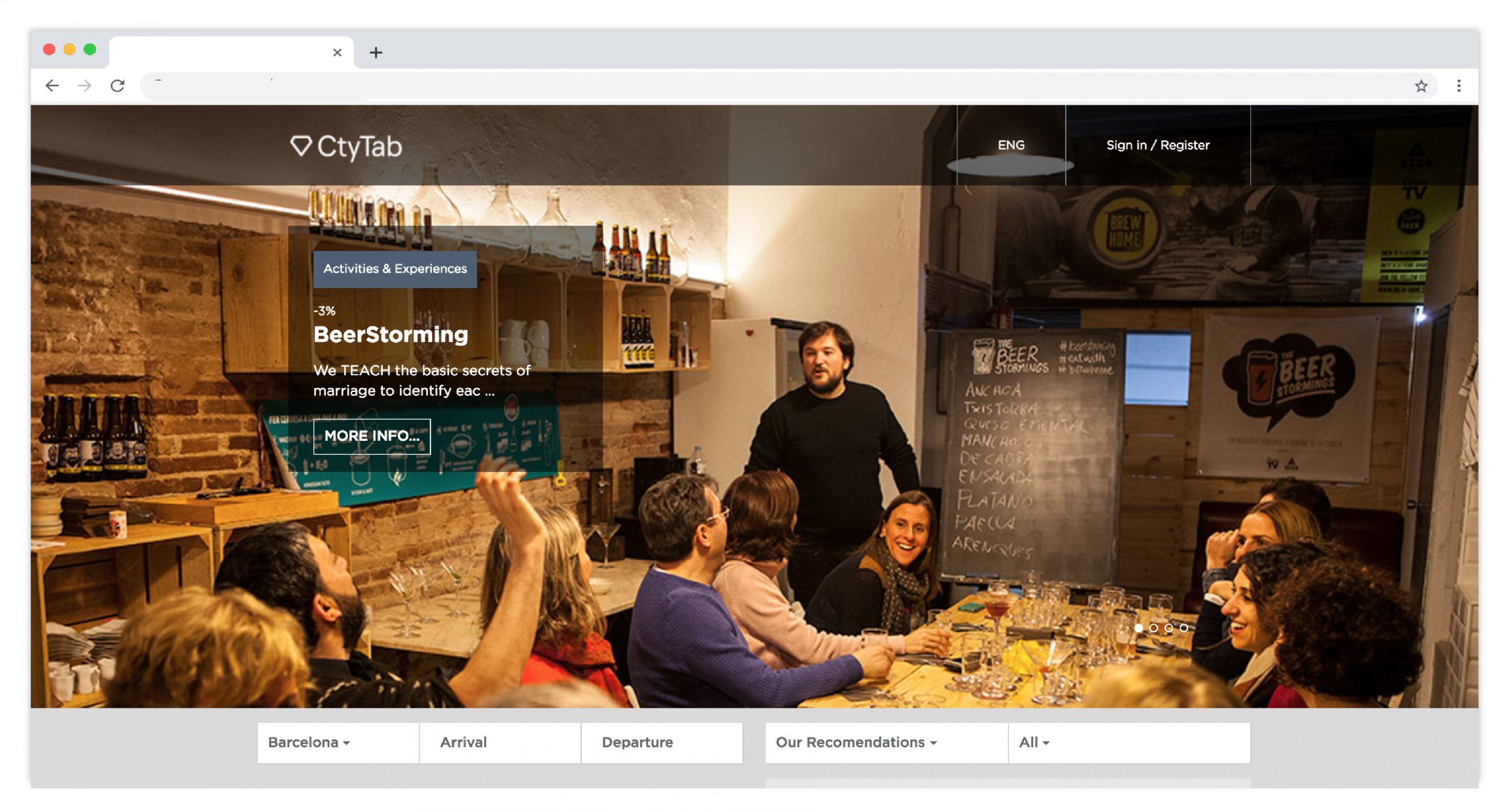This screenshot has height=812, width=1509.
Task: Expand the All filter dropdown
Action: point(1034,742)
